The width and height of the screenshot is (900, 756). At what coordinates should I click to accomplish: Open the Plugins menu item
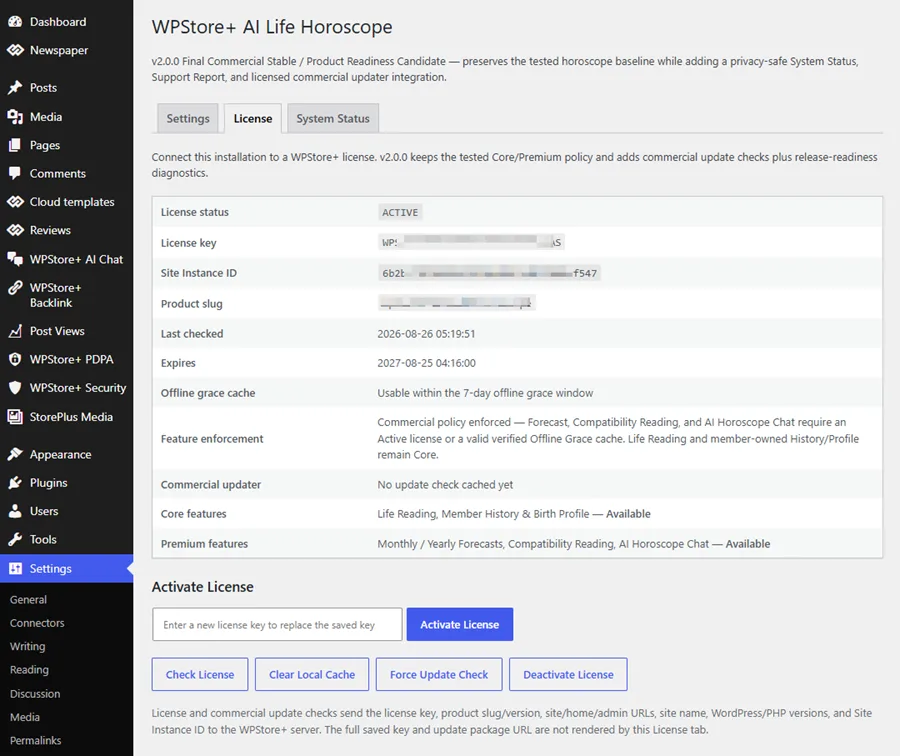[67, 483]
